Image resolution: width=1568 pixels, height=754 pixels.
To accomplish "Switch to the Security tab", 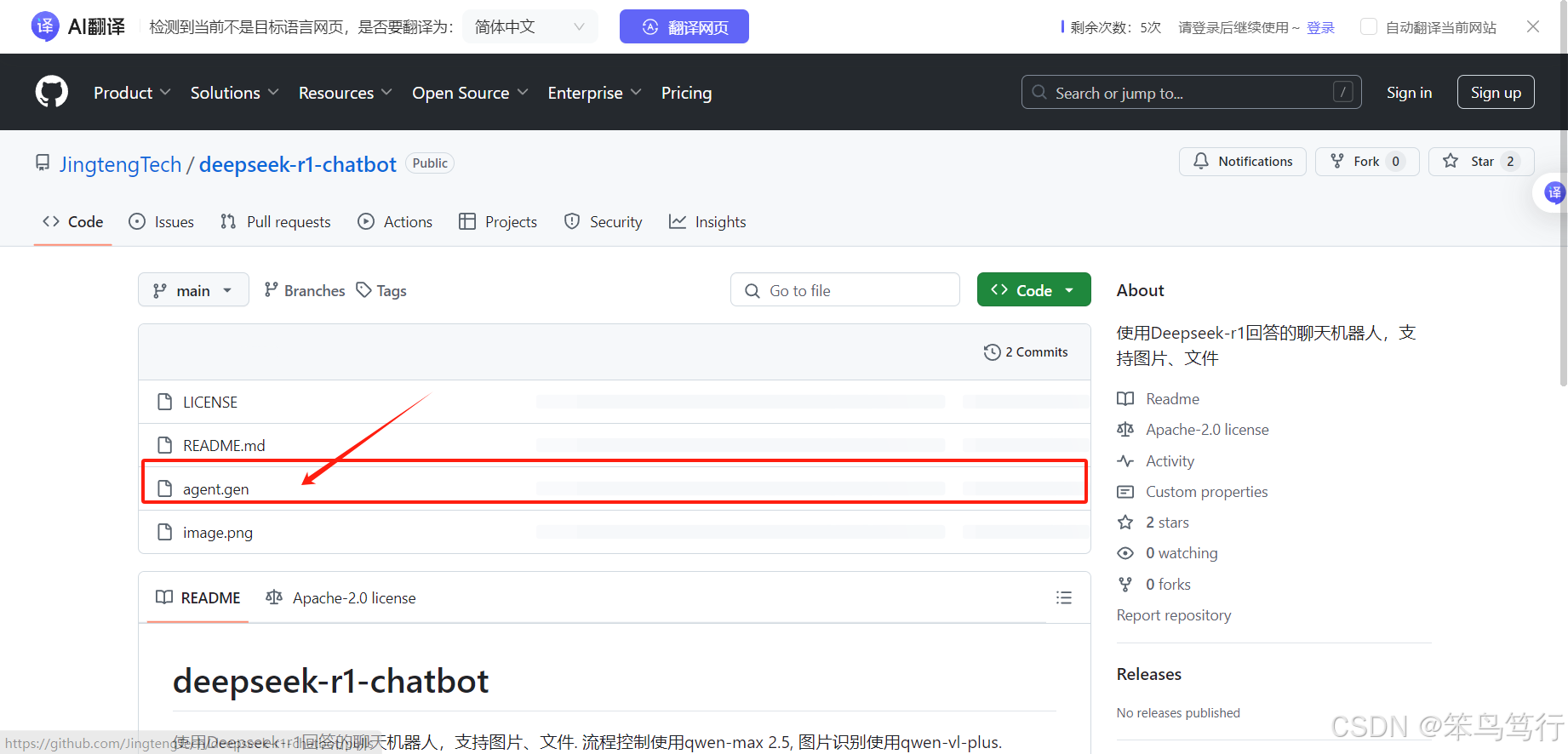I will (603, 222).
